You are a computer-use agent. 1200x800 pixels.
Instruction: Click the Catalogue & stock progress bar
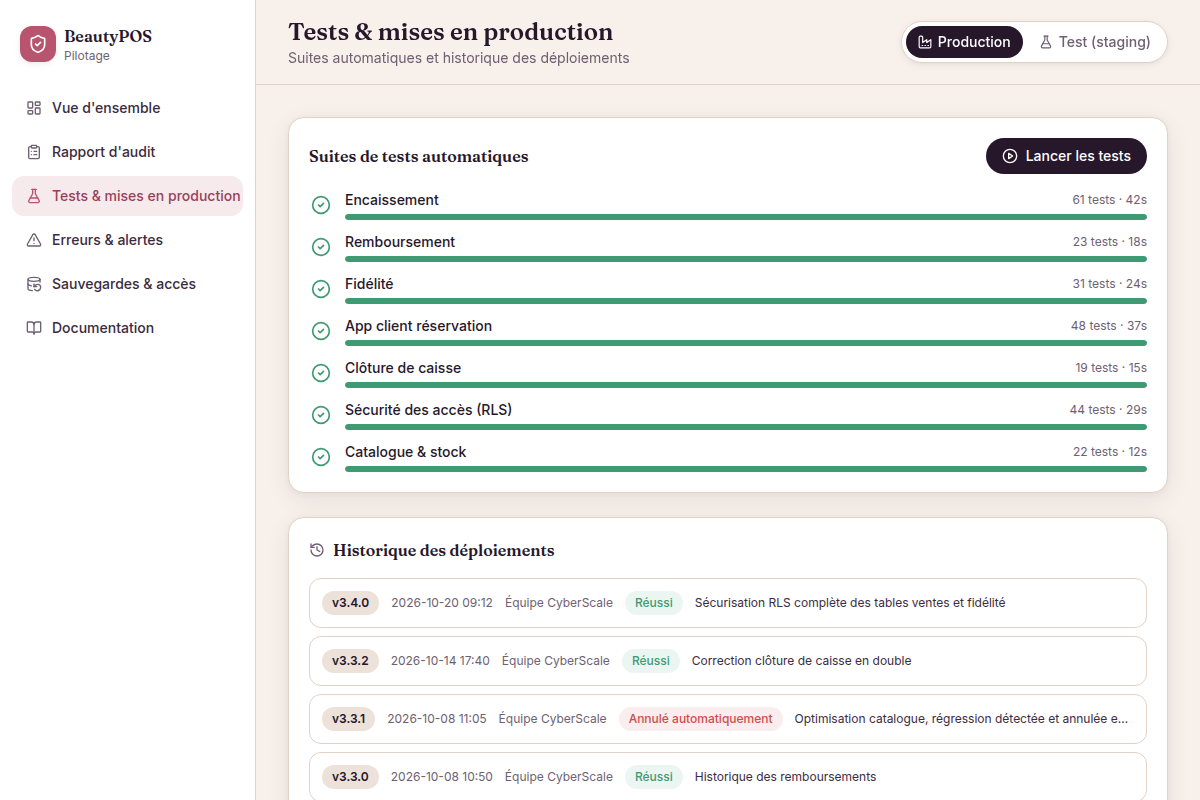(746, 469)
